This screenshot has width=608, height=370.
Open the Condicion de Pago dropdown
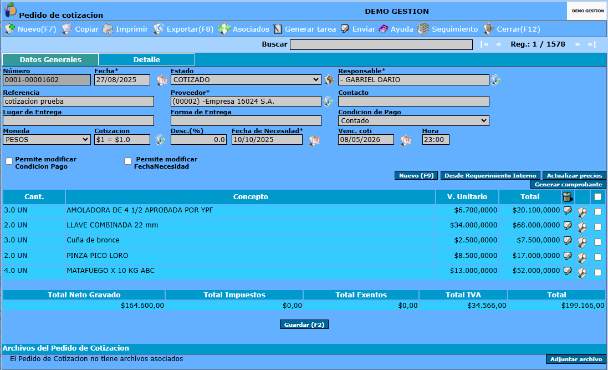click(x=414, y=121)
